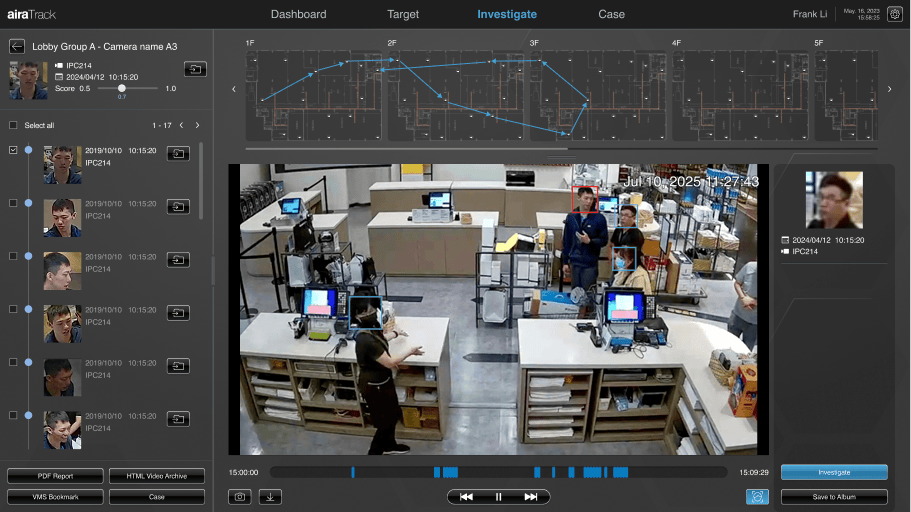Click the import icon on the first checked result
Viewport: 911px width, 512px height.
point(178,154)
